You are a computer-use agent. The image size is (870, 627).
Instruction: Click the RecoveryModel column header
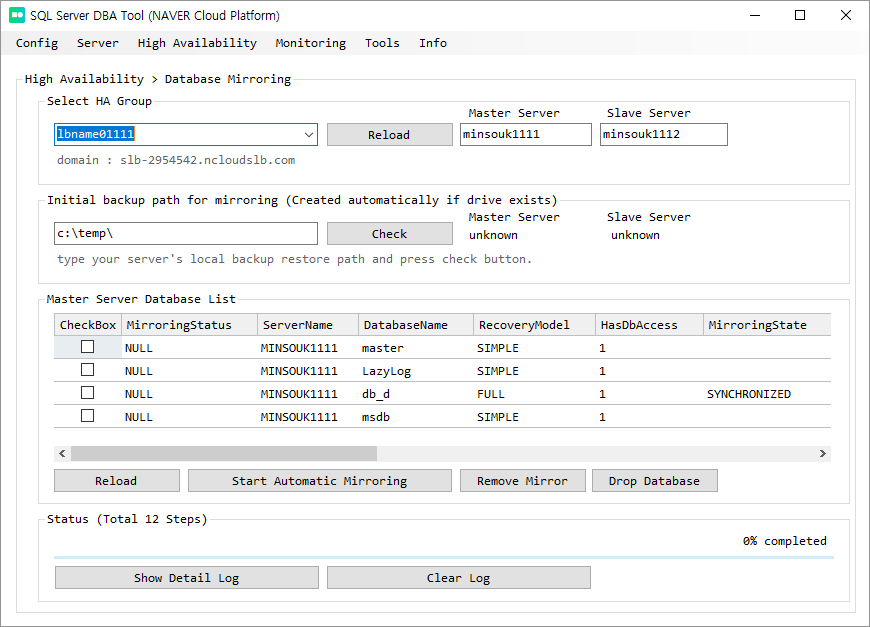point(534,325)
